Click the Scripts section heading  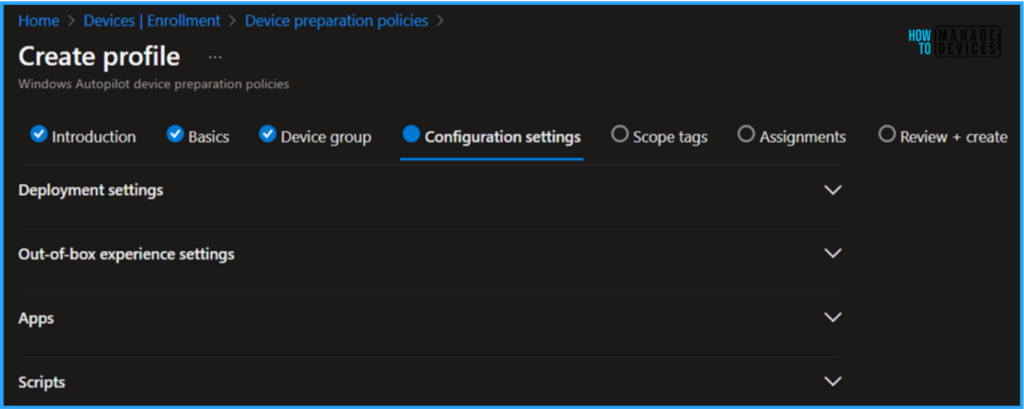[42, 382]
